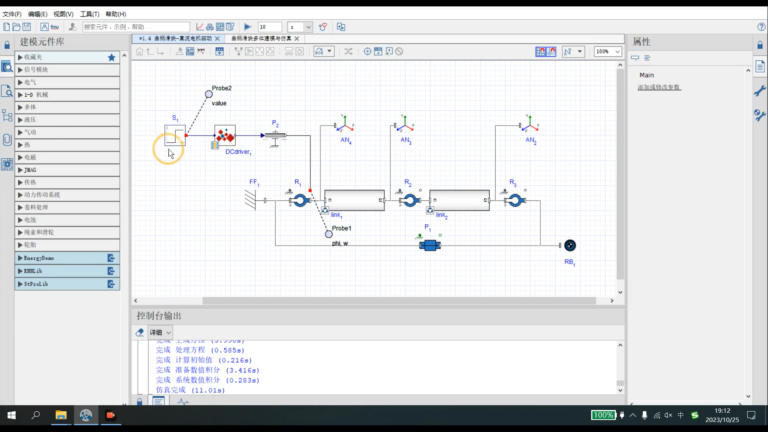The image size is (768, 432).
Task: Open File Explorer from the taskbar
Action: point(61,415)
